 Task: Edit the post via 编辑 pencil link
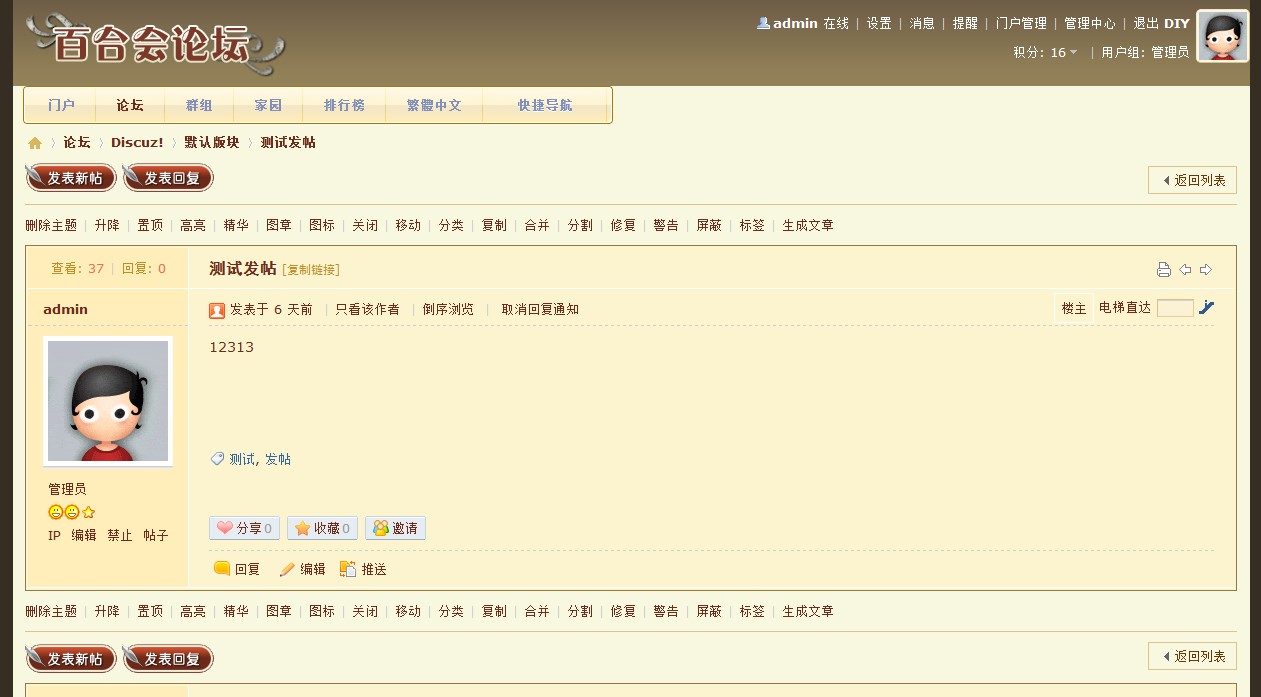[302, 569]
